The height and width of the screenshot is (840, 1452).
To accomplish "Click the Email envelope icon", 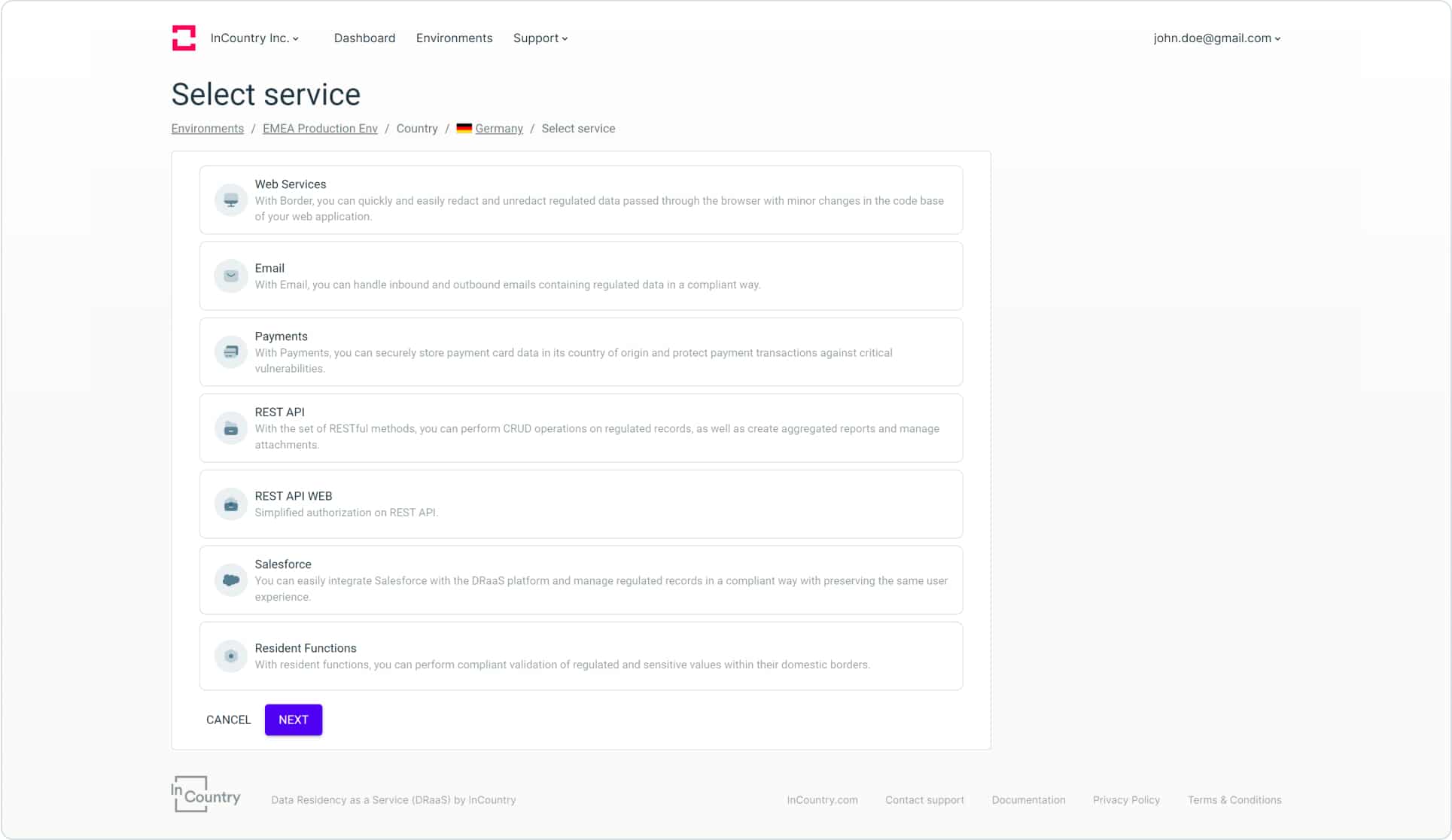I will [x=230, y=275].
